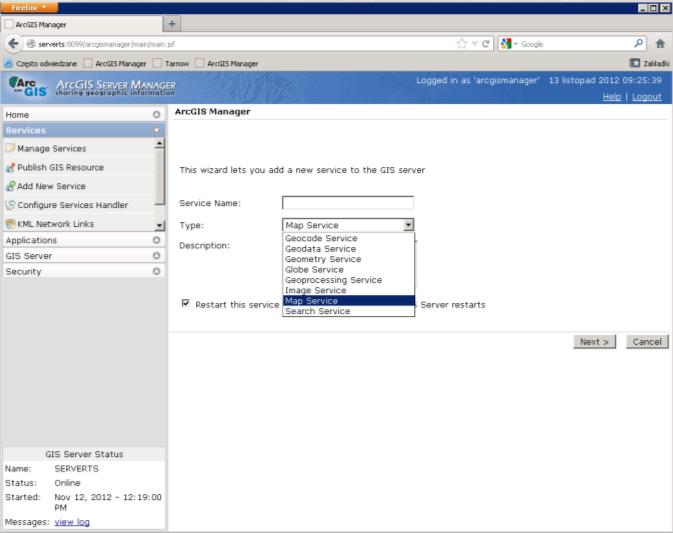Click Services list scrollbar down arrow
Viewport: 673px width, 533px height.
pyautogui.click(x=159, y=225)
